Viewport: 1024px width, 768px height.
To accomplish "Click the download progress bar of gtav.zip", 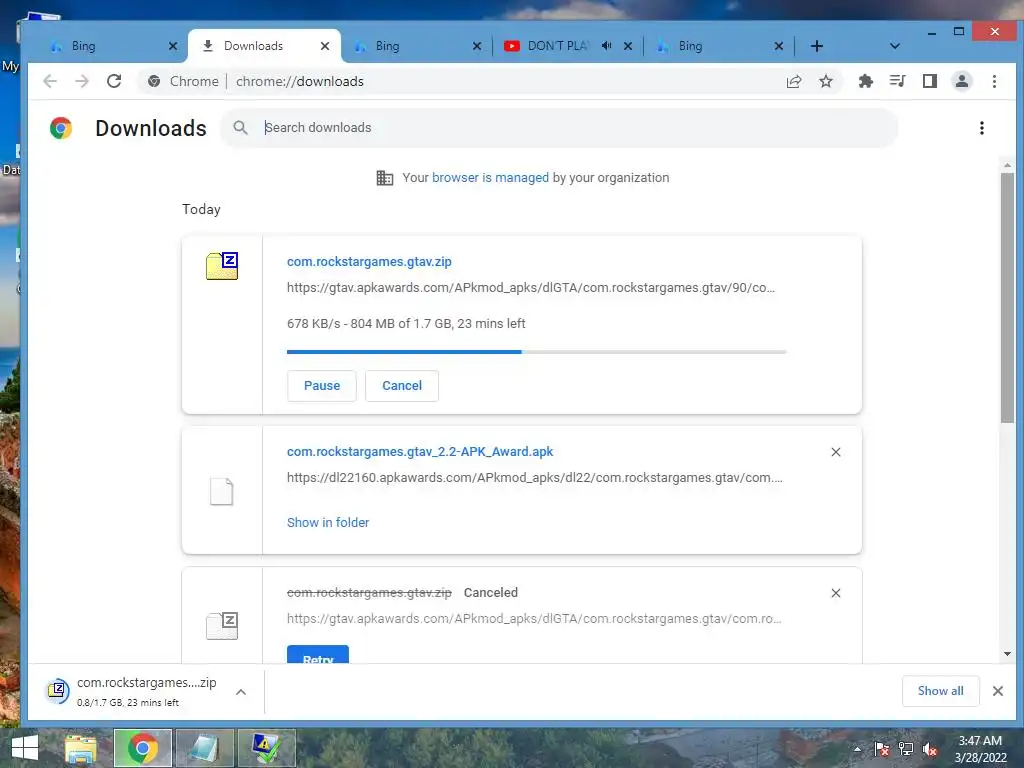I will click(536, 352).
